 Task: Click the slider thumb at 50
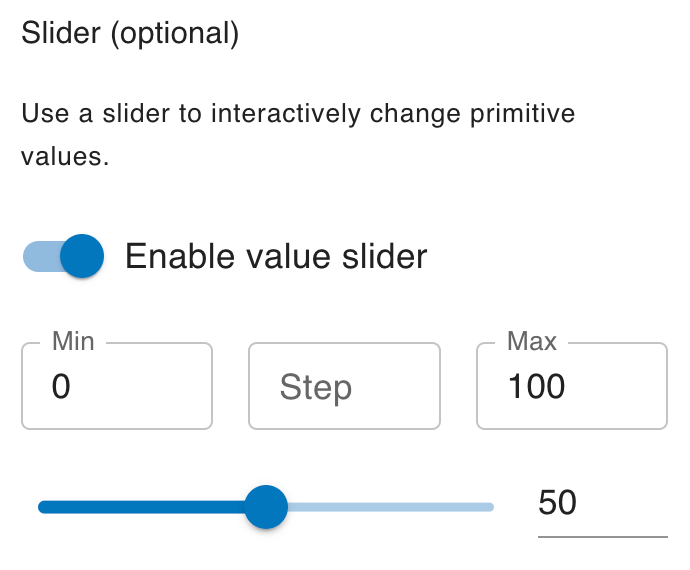[x=266, y=507]
